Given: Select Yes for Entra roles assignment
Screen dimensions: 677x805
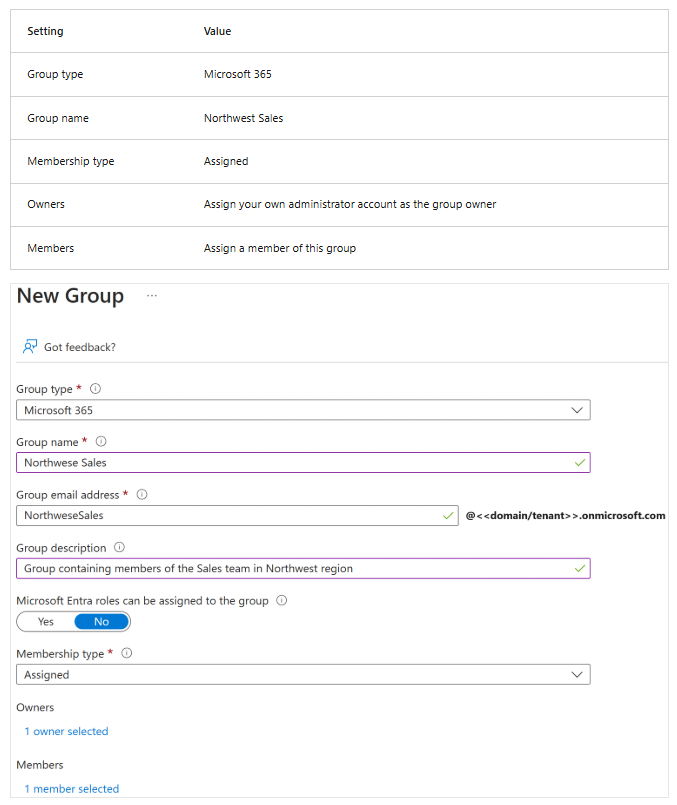Looking at the screenshot, I should coord(46,622).
